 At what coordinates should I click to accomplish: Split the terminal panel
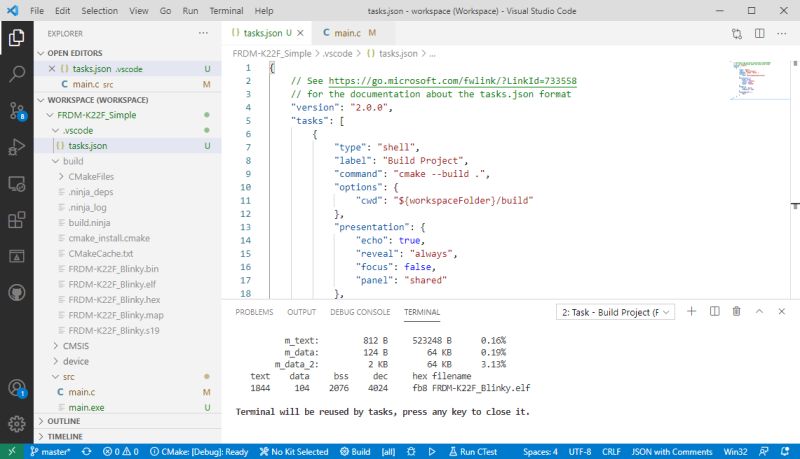[714, 311]
